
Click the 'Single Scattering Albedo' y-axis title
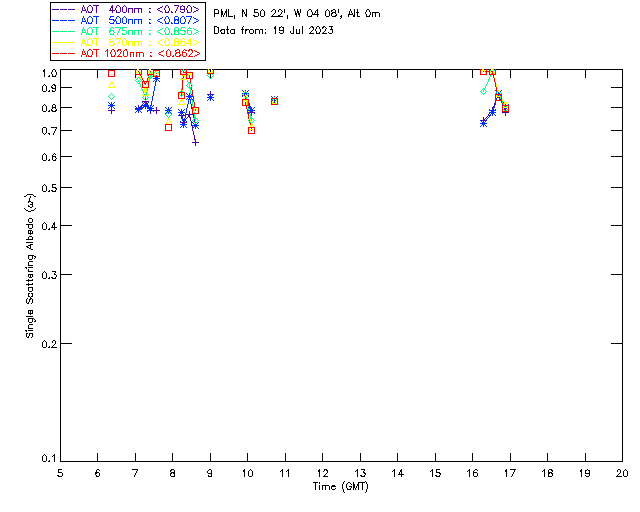(x=30, y=267)
